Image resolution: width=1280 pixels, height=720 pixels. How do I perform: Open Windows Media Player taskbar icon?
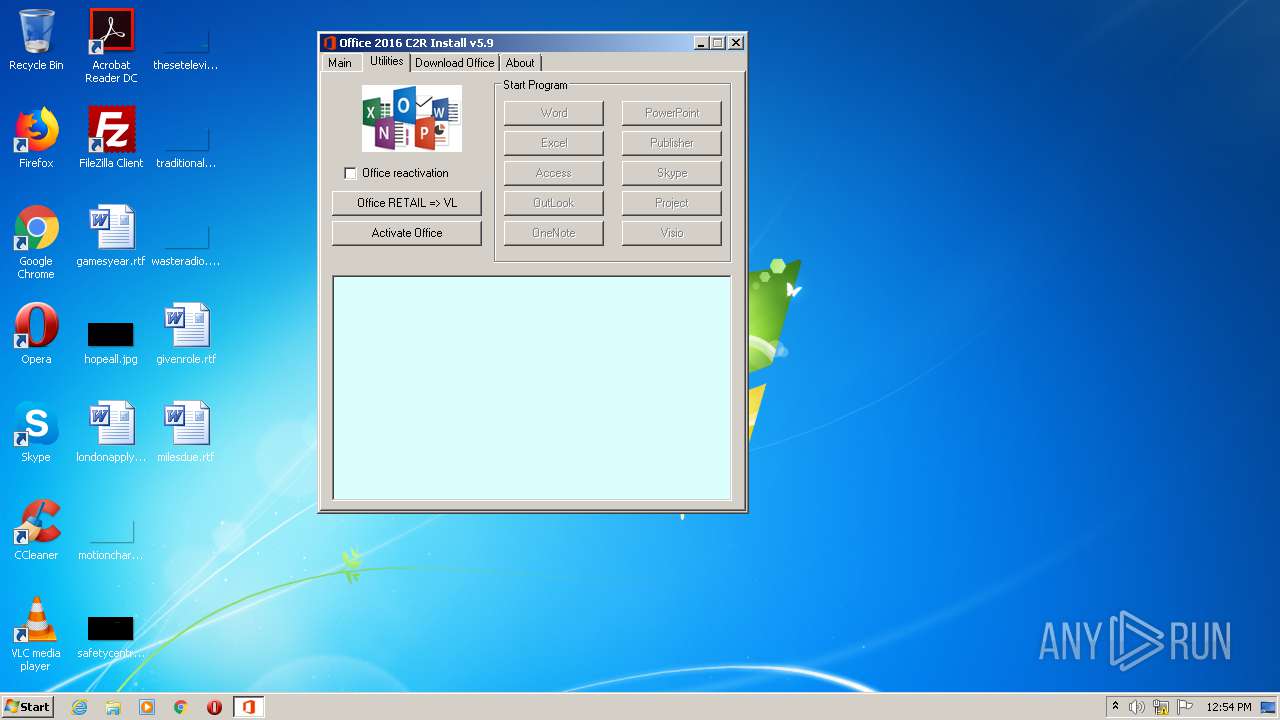pyautogui.click(x=147, y=707)
